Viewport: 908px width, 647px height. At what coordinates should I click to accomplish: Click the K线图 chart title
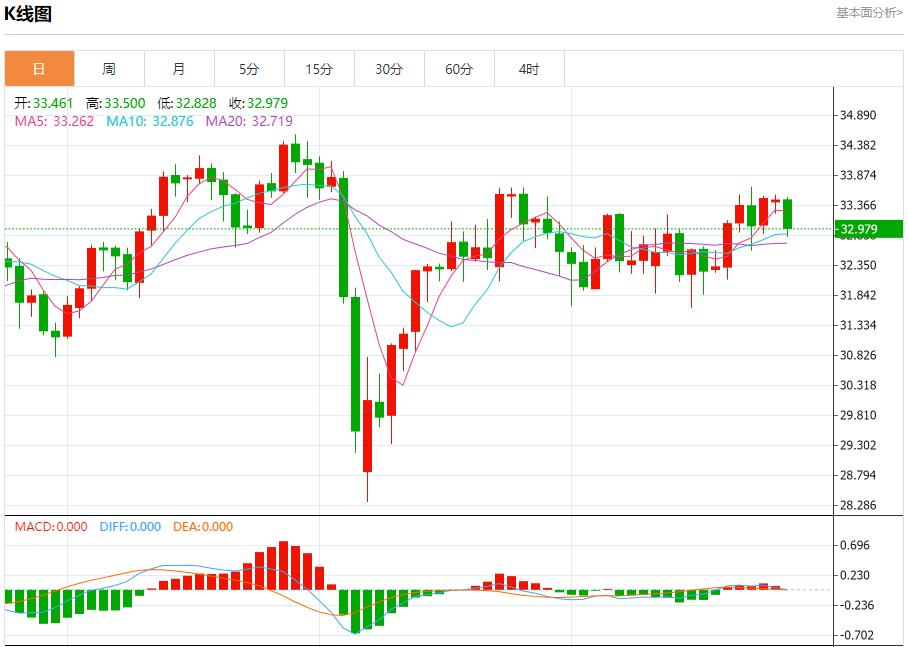(29, 14)
